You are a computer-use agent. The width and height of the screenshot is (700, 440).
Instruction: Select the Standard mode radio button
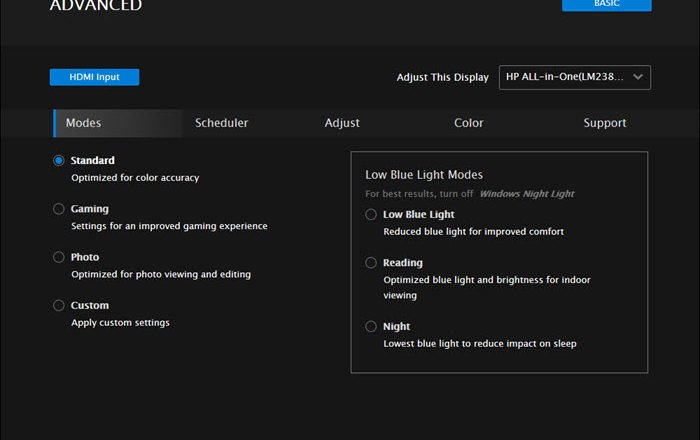point(59,160)
